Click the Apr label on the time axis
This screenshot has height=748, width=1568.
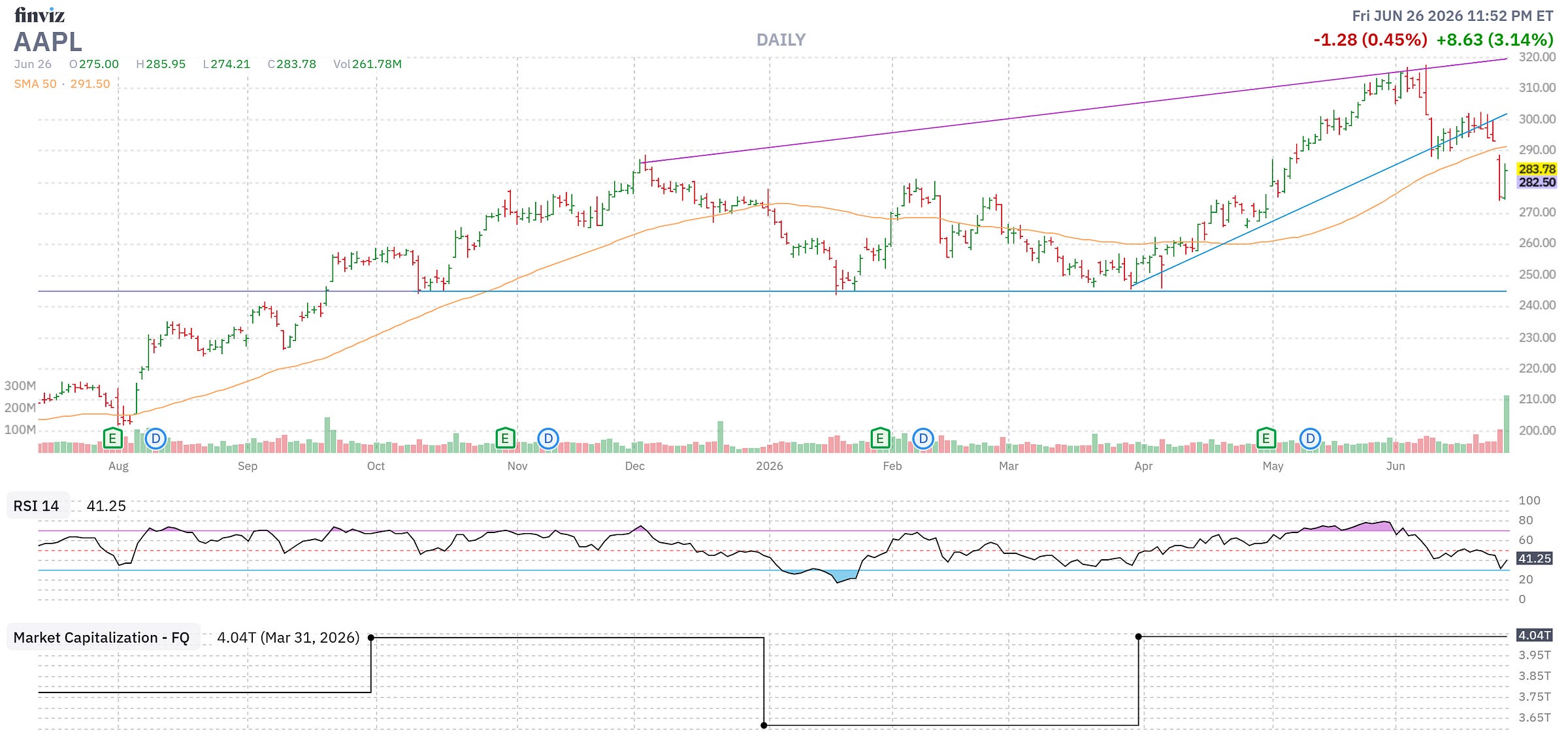[x=1143, y=466]
